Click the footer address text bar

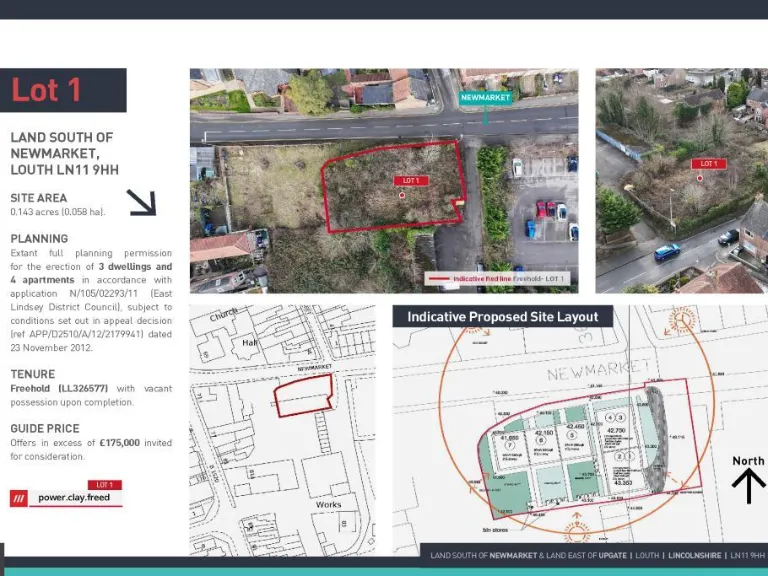pyautogui.click(x=597, y=555)
